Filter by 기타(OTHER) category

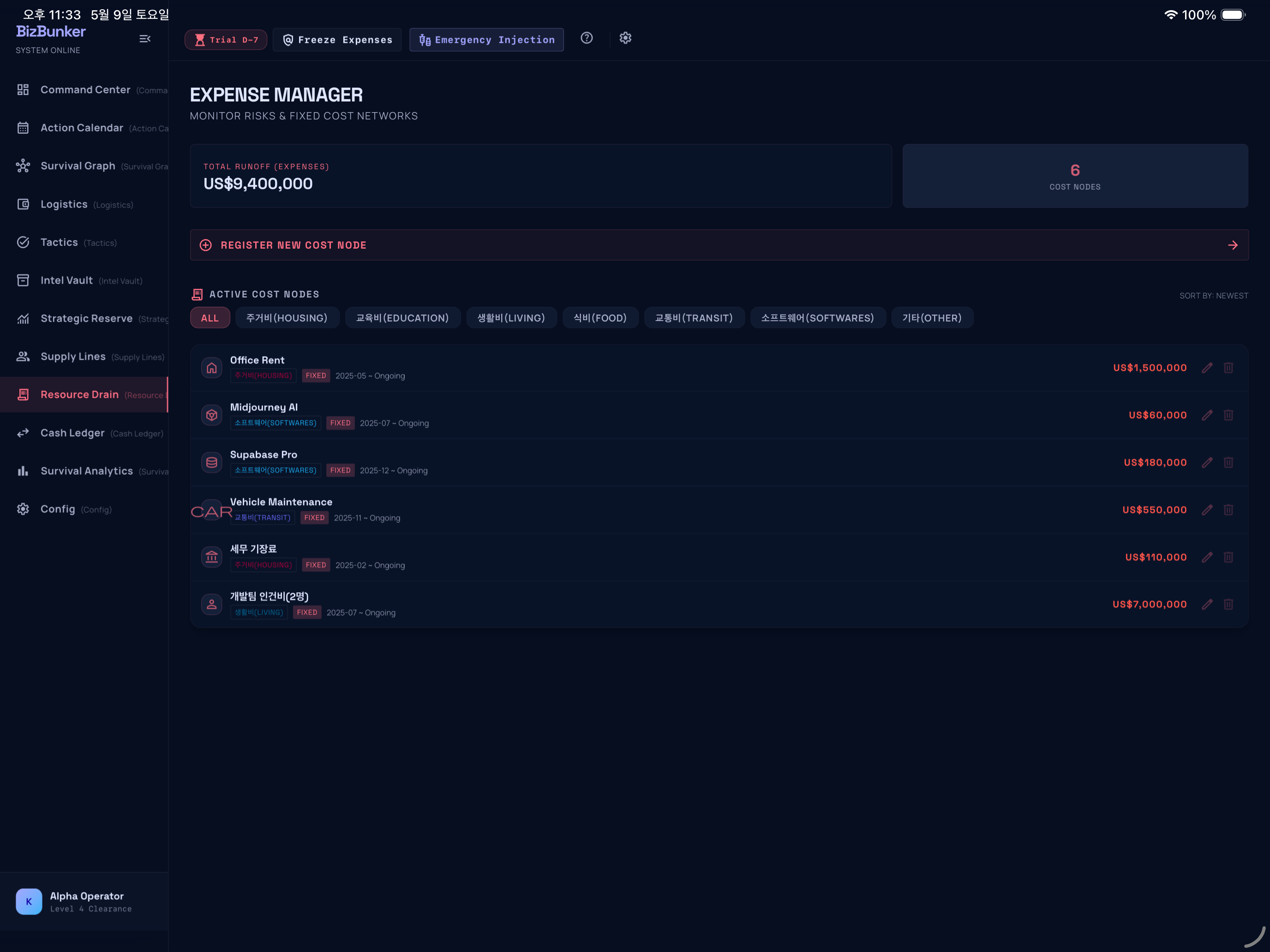[932, 318]
